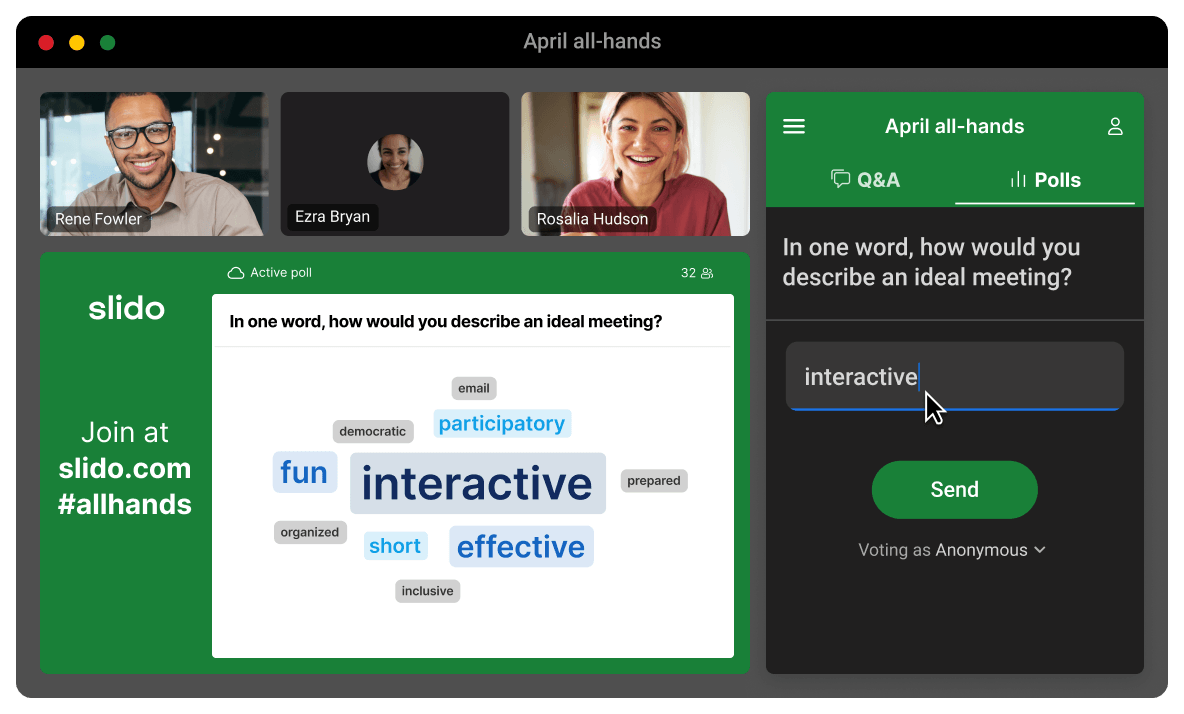Click the green macOS fullscreen button
The height and width of the screenshot is (714, 1184).
click(107, 42)
